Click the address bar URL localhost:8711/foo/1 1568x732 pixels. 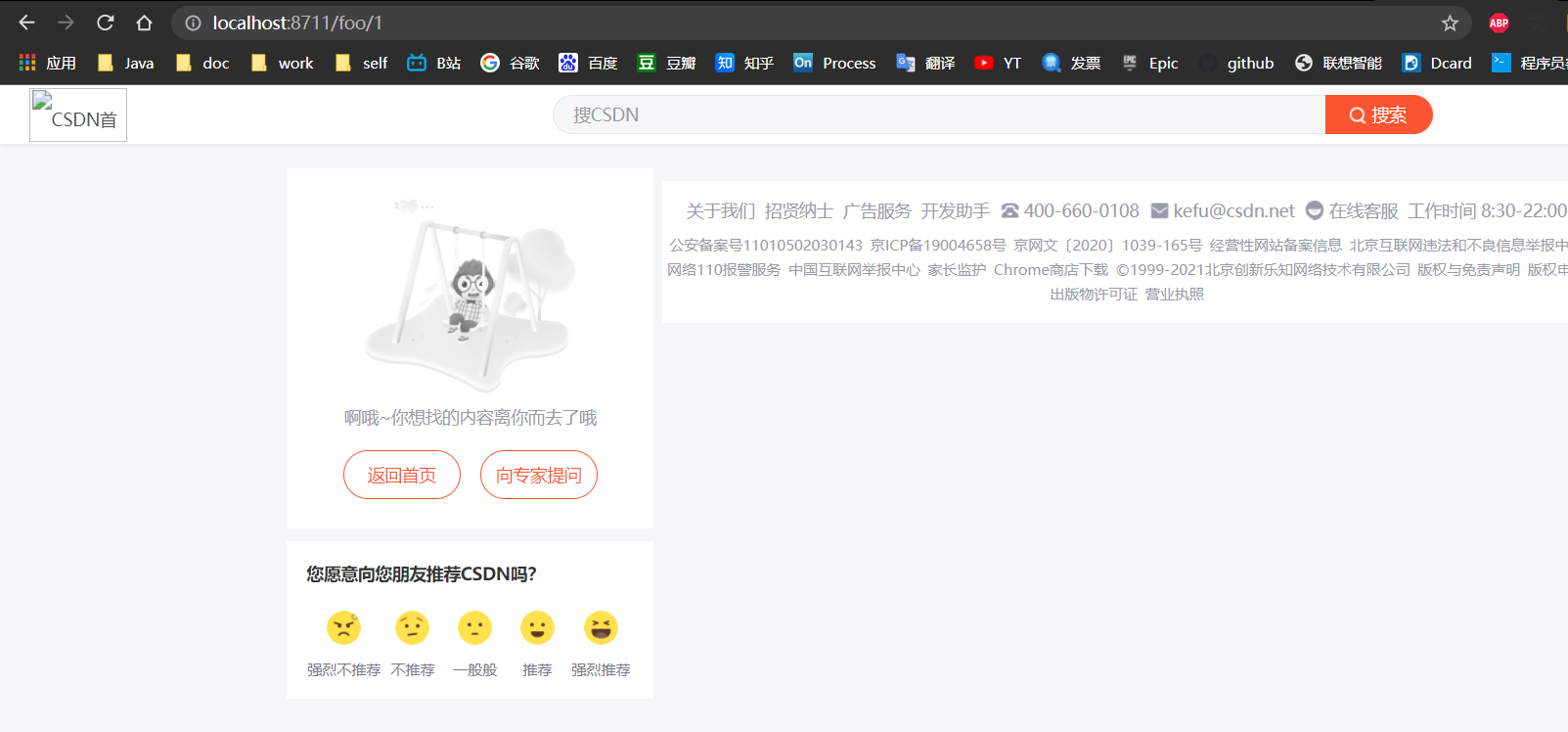(297, 23)
